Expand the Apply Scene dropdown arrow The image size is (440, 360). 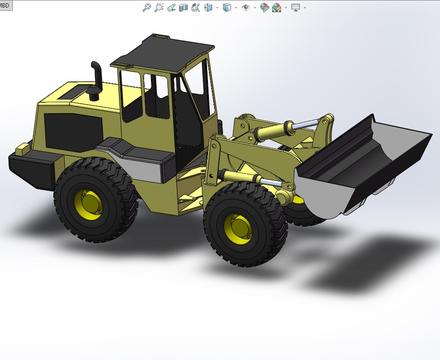tap(286, 7)
